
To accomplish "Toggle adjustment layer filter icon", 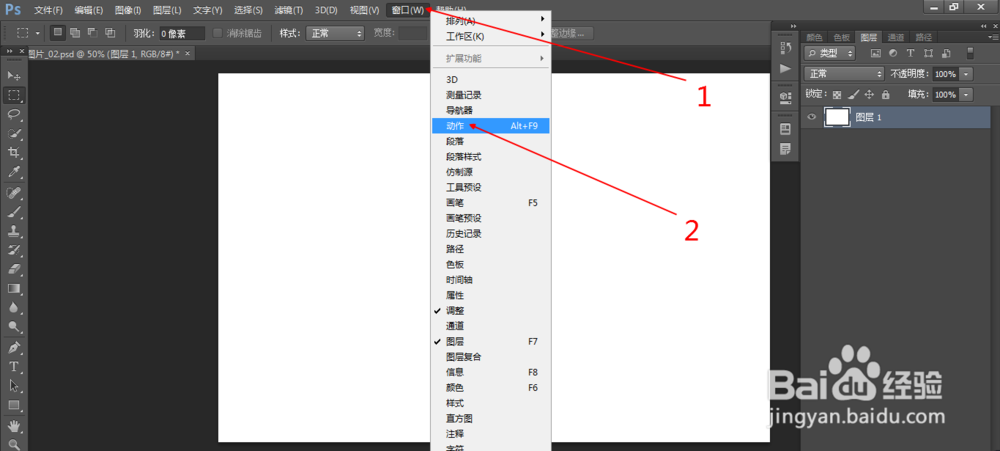I will click(893, 53).
